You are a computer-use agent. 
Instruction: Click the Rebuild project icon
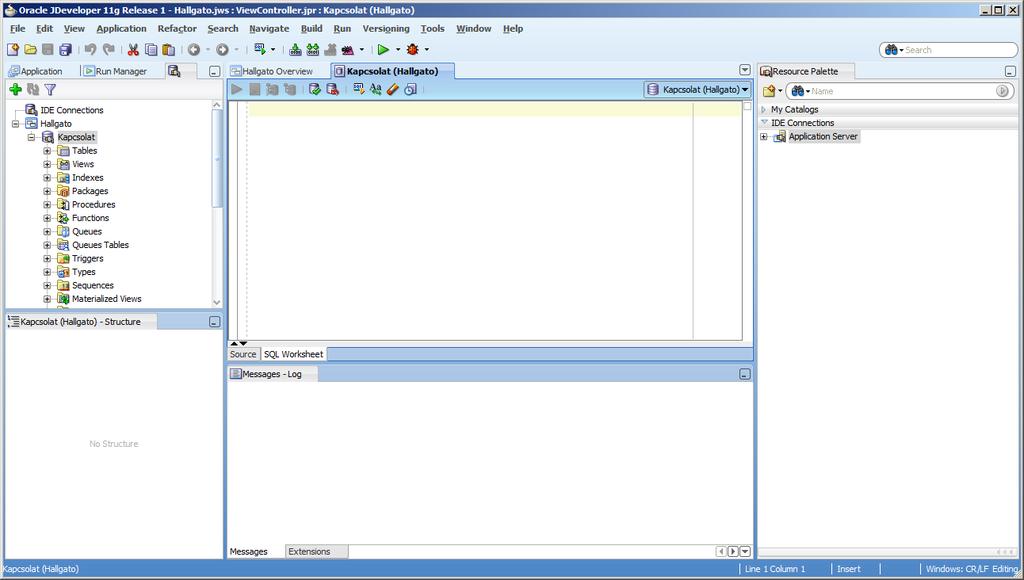pyautogui.click(x=313, y=50)
